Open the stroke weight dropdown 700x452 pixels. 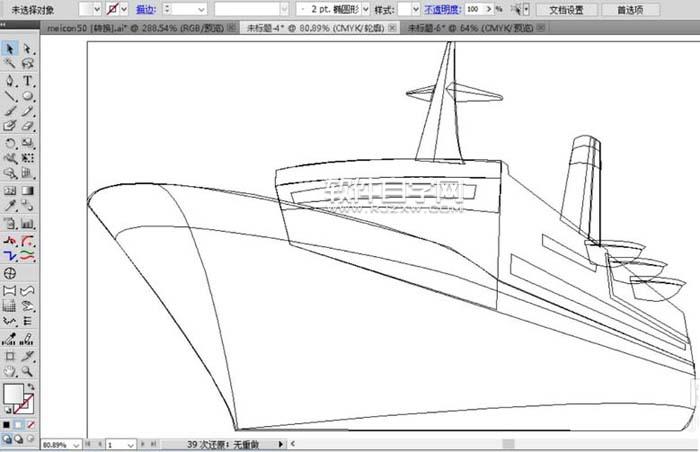[201, 9]
